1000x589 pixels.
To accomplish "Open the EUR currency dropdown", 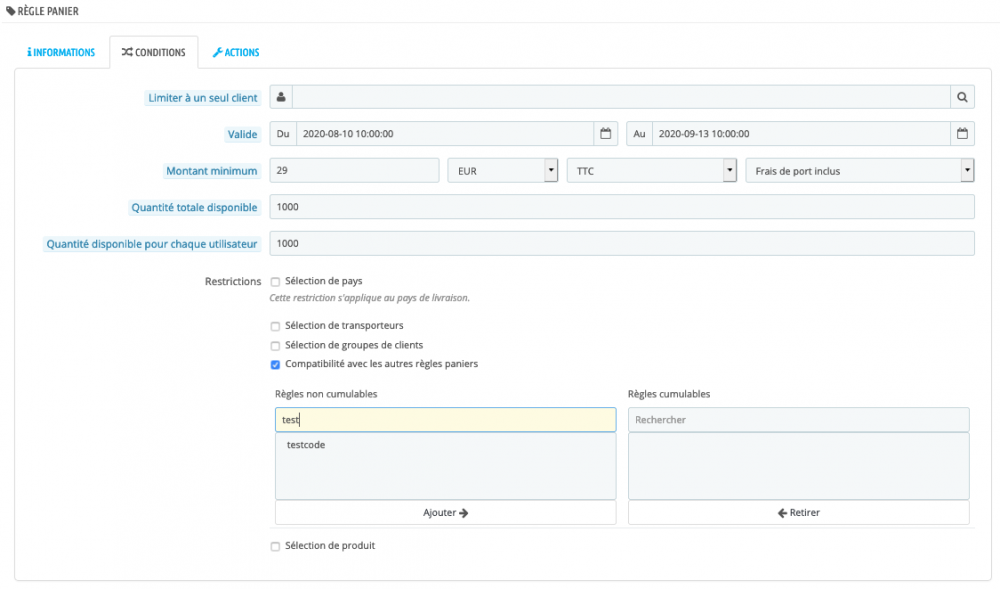I will coord(503,171).
